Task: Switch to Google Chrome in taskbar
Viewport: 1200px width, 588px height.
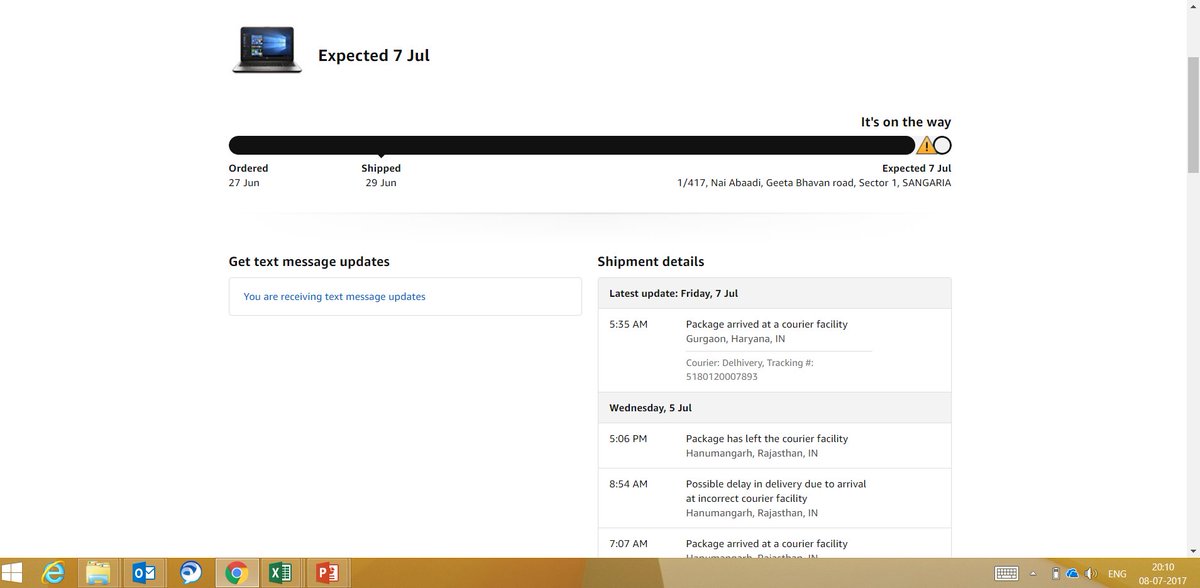Action: coord(236,573)
